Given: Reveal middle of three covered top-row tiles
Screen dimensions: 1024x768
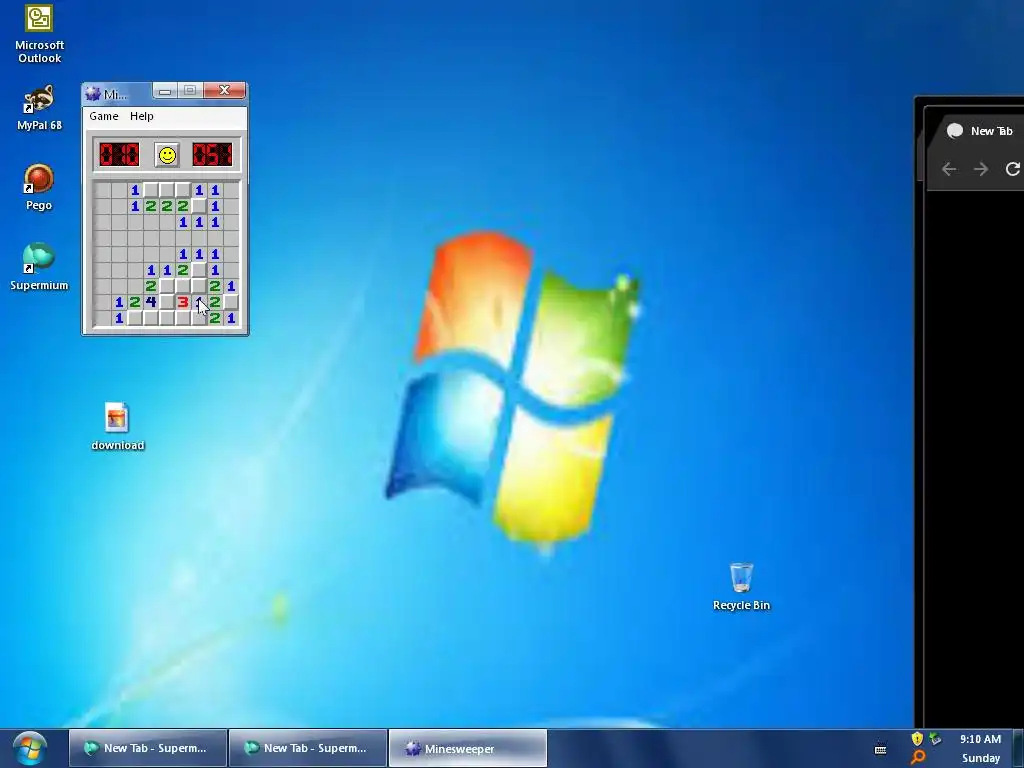Looking at the screenshot, I should 167,190.
